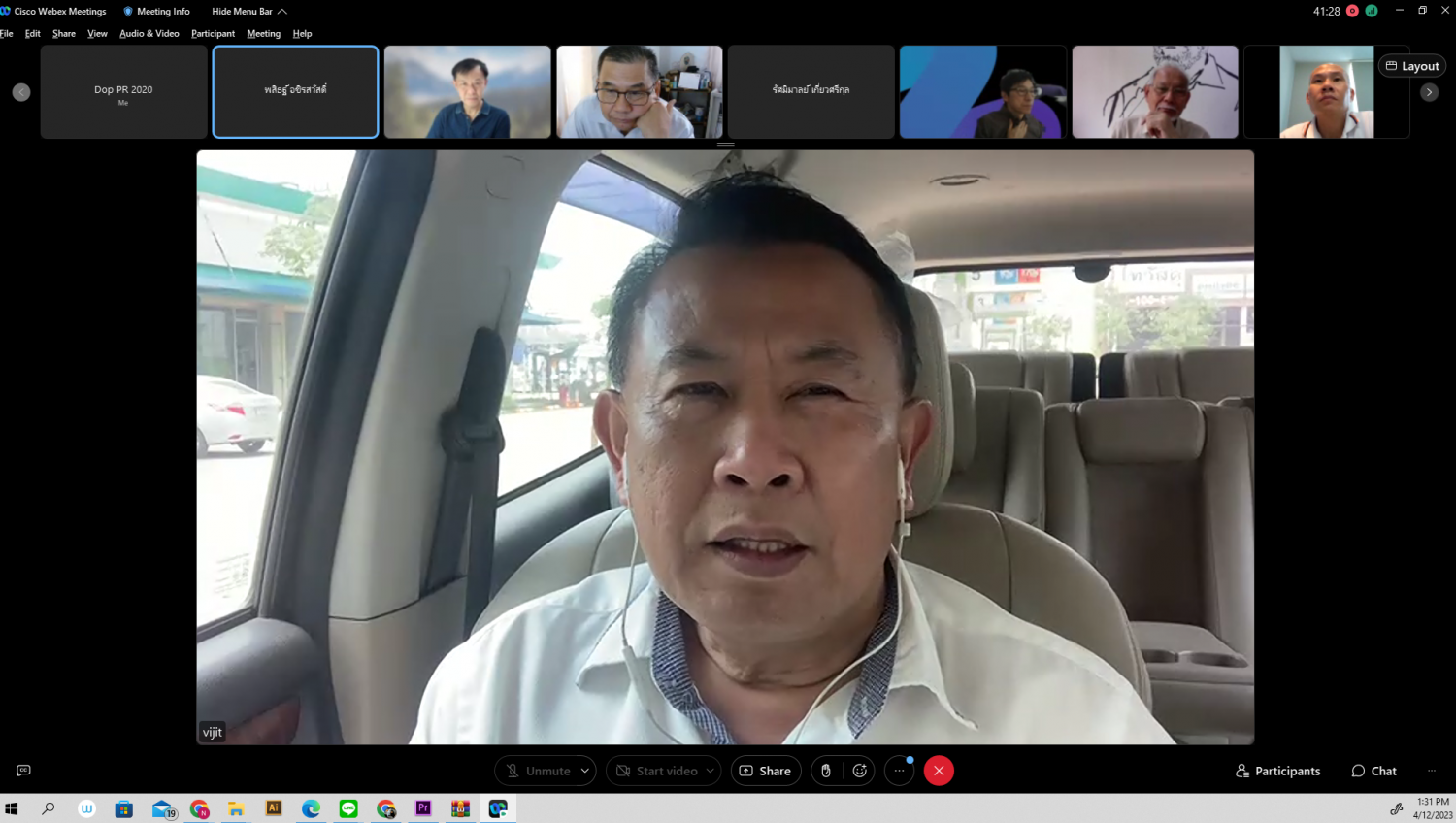The width and height of the screenshot is (1456, 823).
Task: Click the red recording indicator icon
Action: [x=1352, y=11]
